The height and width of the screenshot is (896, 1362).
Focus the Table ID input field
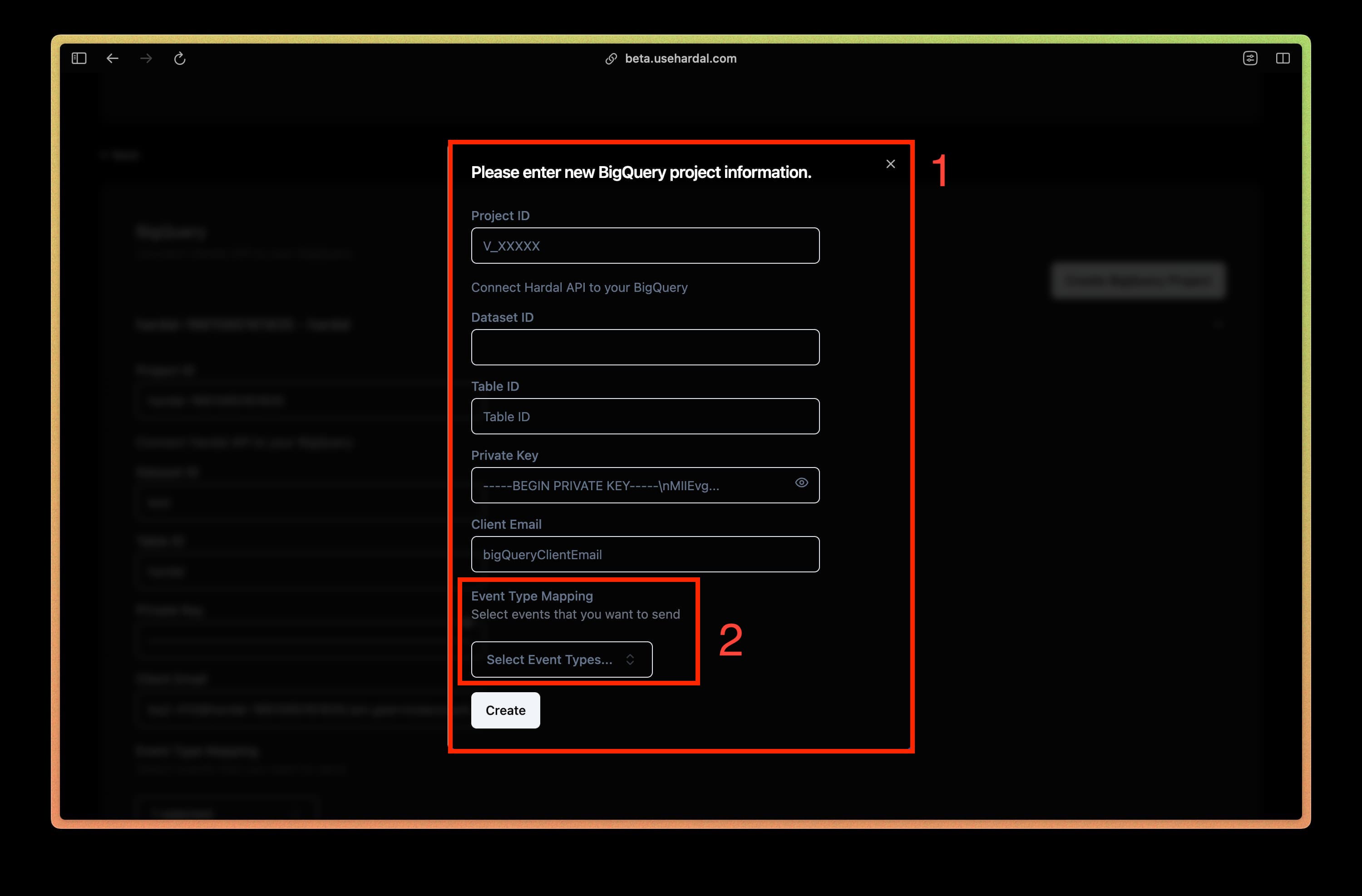tap(645, 417)
